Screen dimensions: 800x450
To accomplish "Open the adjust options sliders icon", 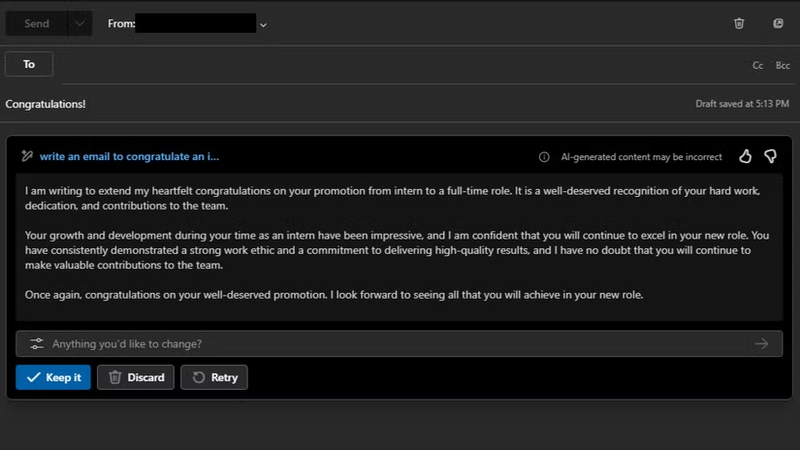I will [x=37, y=344].
